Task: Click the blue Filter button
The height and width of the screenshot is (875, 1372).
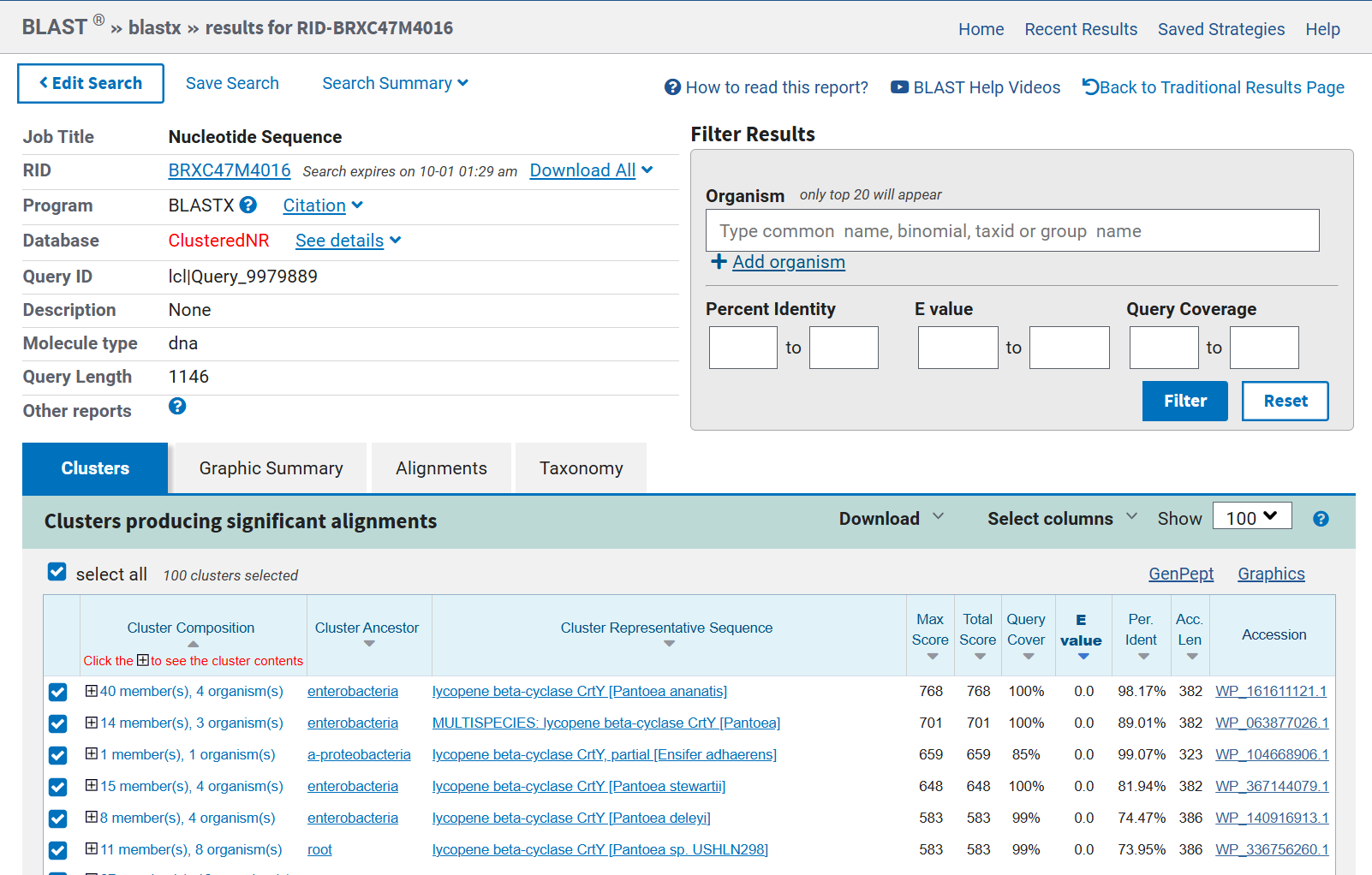Action: click(1185, 401)
